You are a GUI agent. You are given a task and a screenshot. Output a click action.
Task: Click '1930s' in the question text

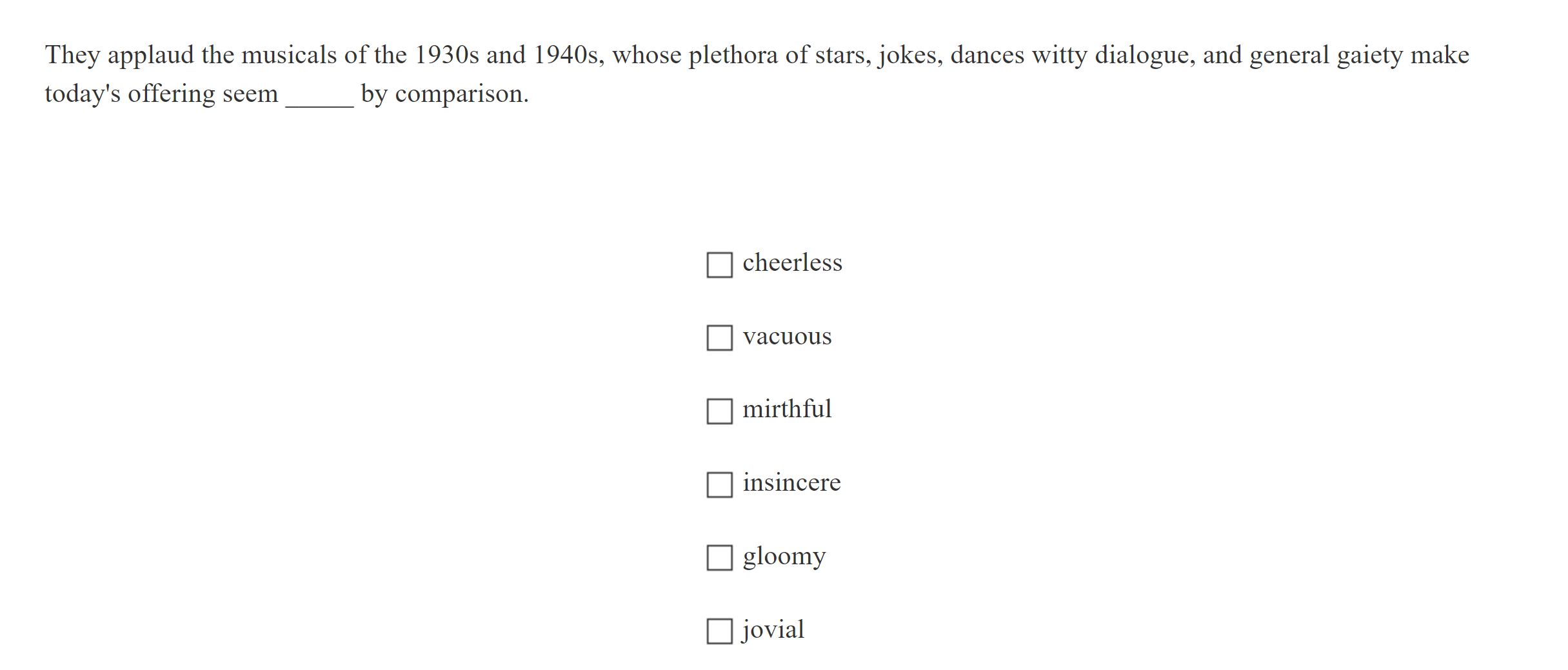446,55
